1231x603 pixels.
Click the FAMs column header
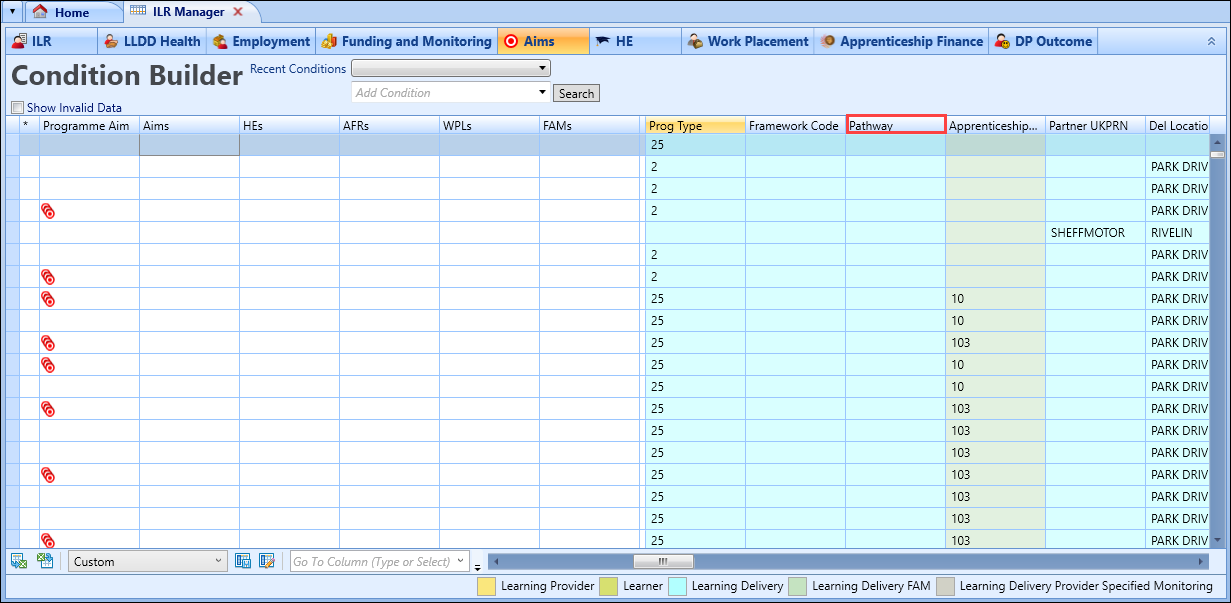[589, 125]
